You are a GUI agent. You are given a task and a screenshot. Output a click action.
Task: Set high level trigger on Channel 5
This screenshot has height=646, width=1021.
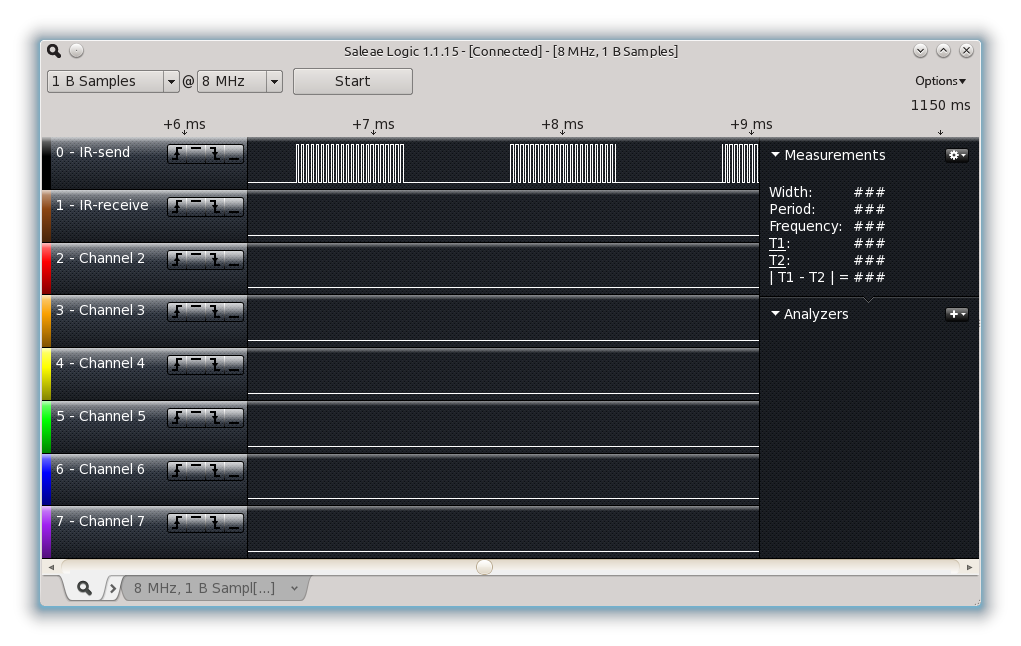click(196, 417)
